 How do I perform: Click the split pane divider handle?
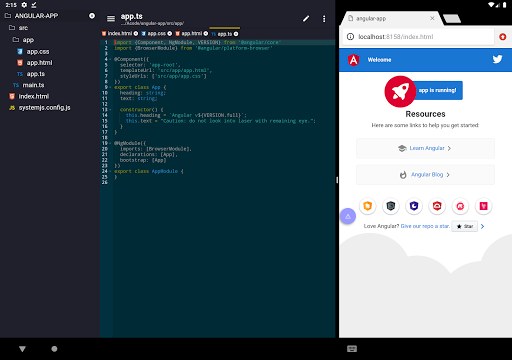click(337, 180)
